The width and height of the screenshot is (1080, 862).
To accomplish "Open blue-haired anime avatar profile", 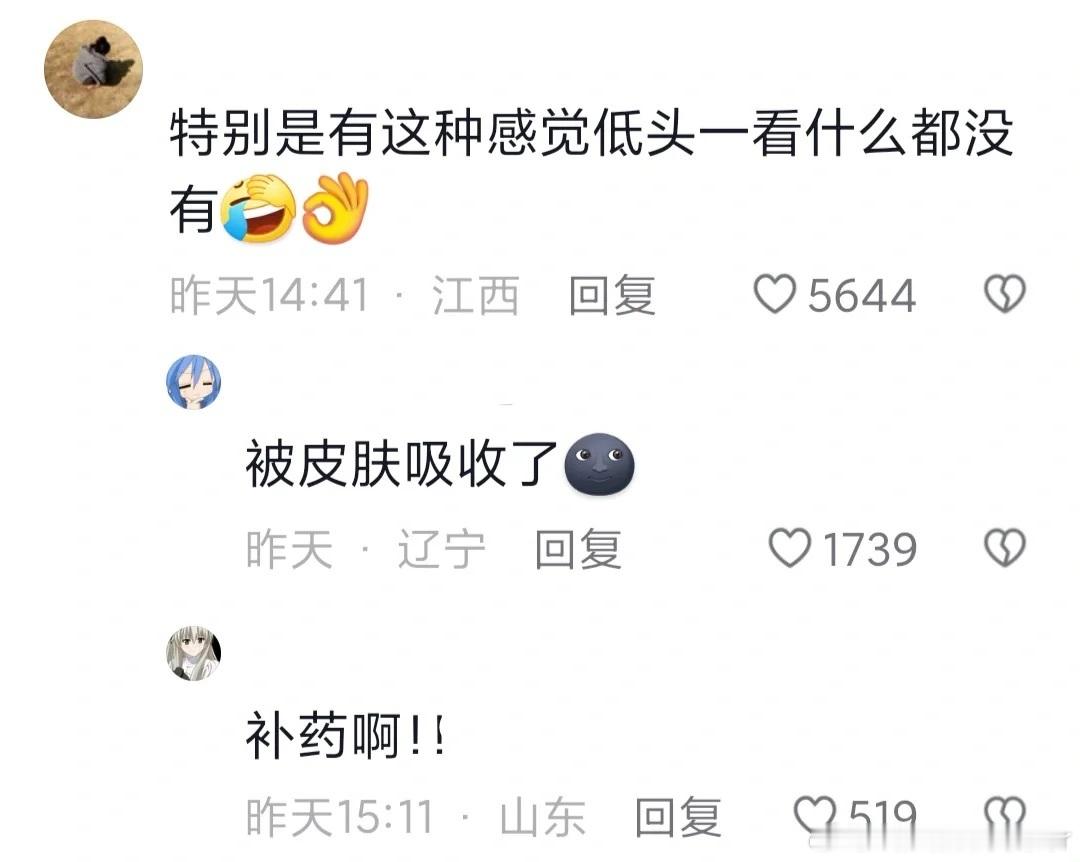I will pos(194,382).
